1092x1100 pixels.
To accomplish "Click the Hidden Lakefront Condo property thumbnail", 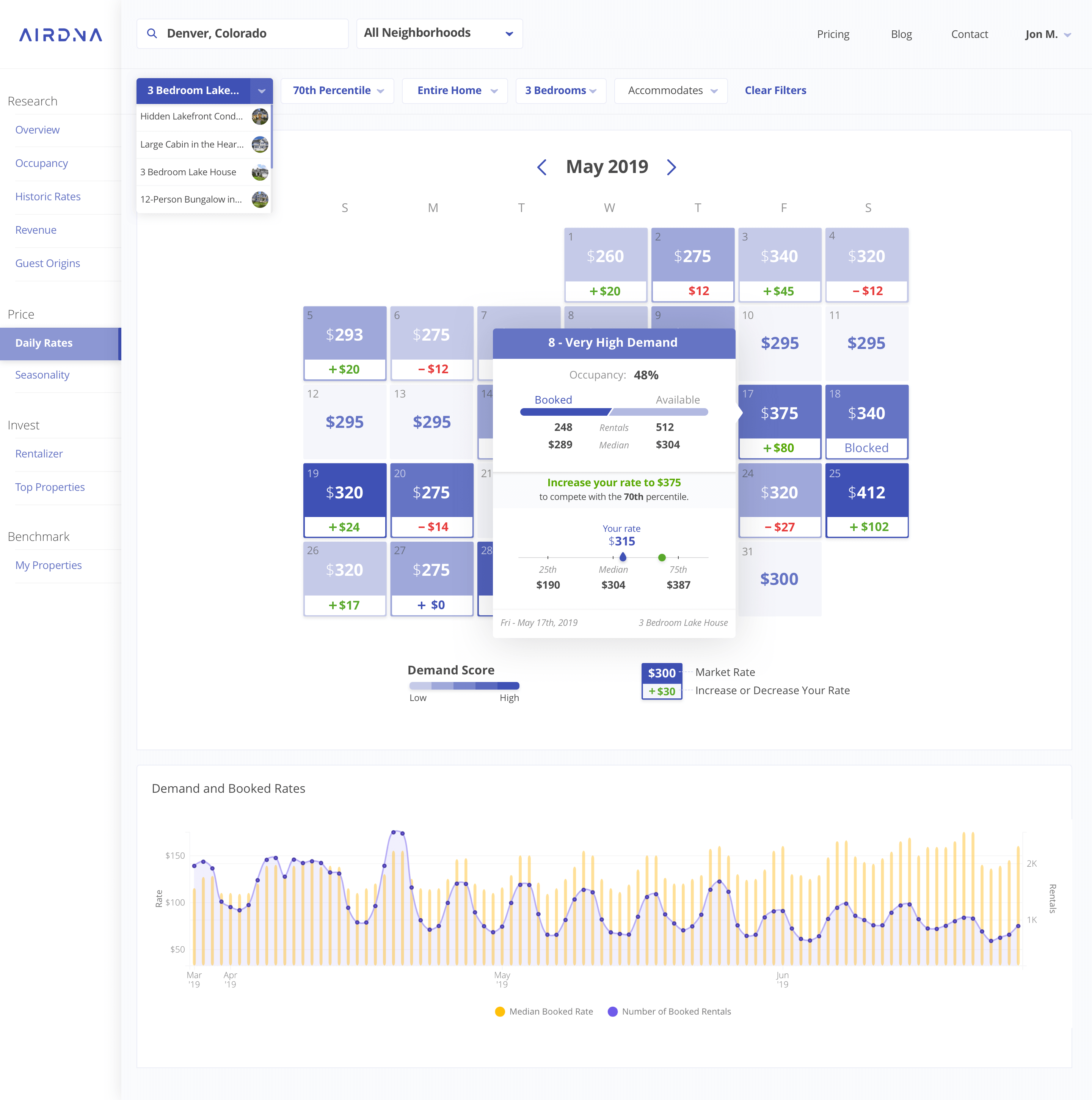I will [x=260, y=116].
